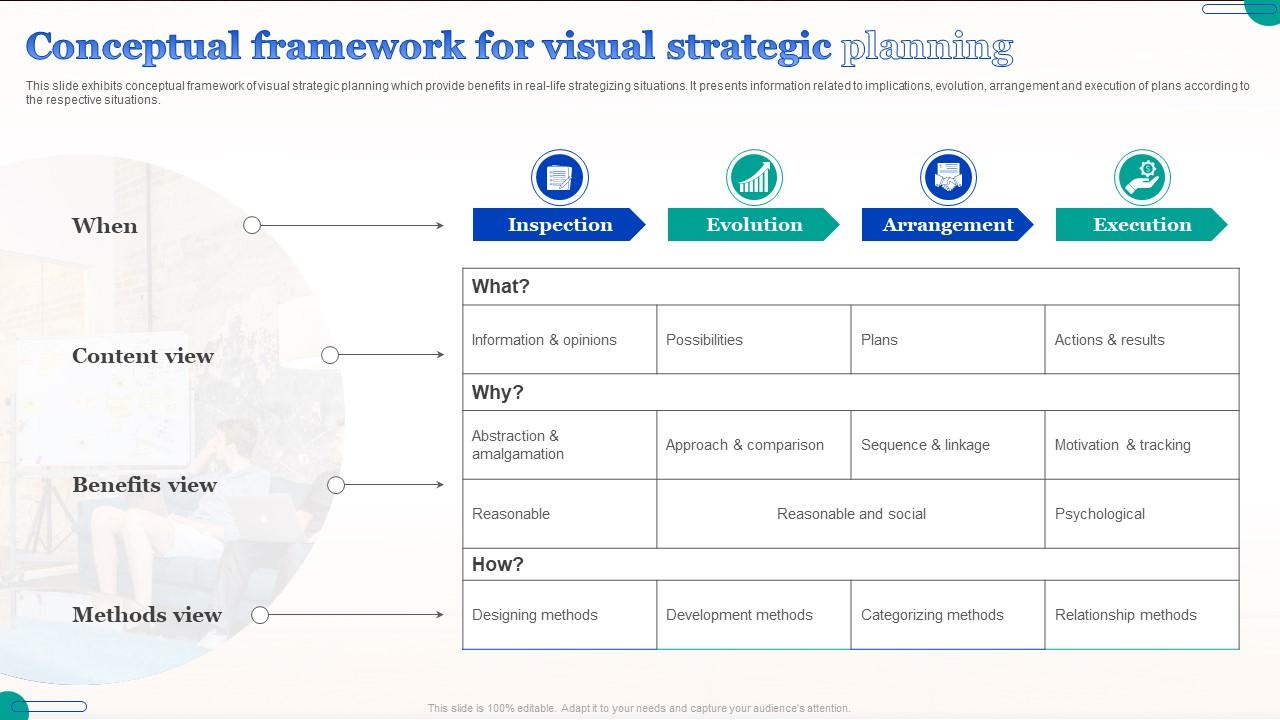The image size is (1280, 720).
Task: Click the What? section header row
Action: click(850, 287)
